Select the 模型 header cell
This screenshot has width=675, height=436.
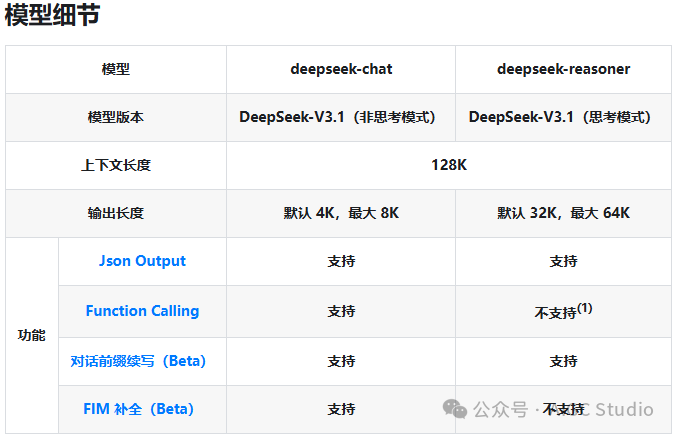(x=116, y=69)
